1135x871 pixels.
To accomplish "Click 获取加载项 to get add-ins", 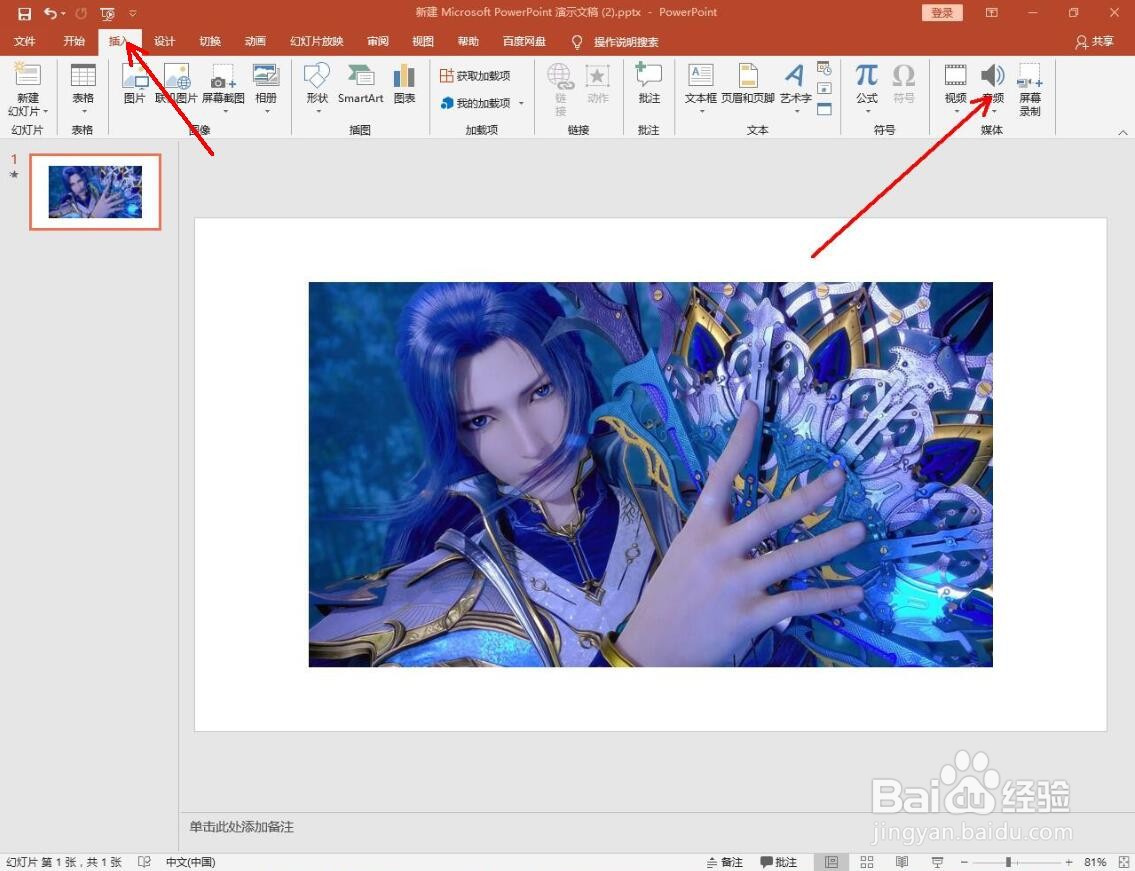I will (475, 75).
